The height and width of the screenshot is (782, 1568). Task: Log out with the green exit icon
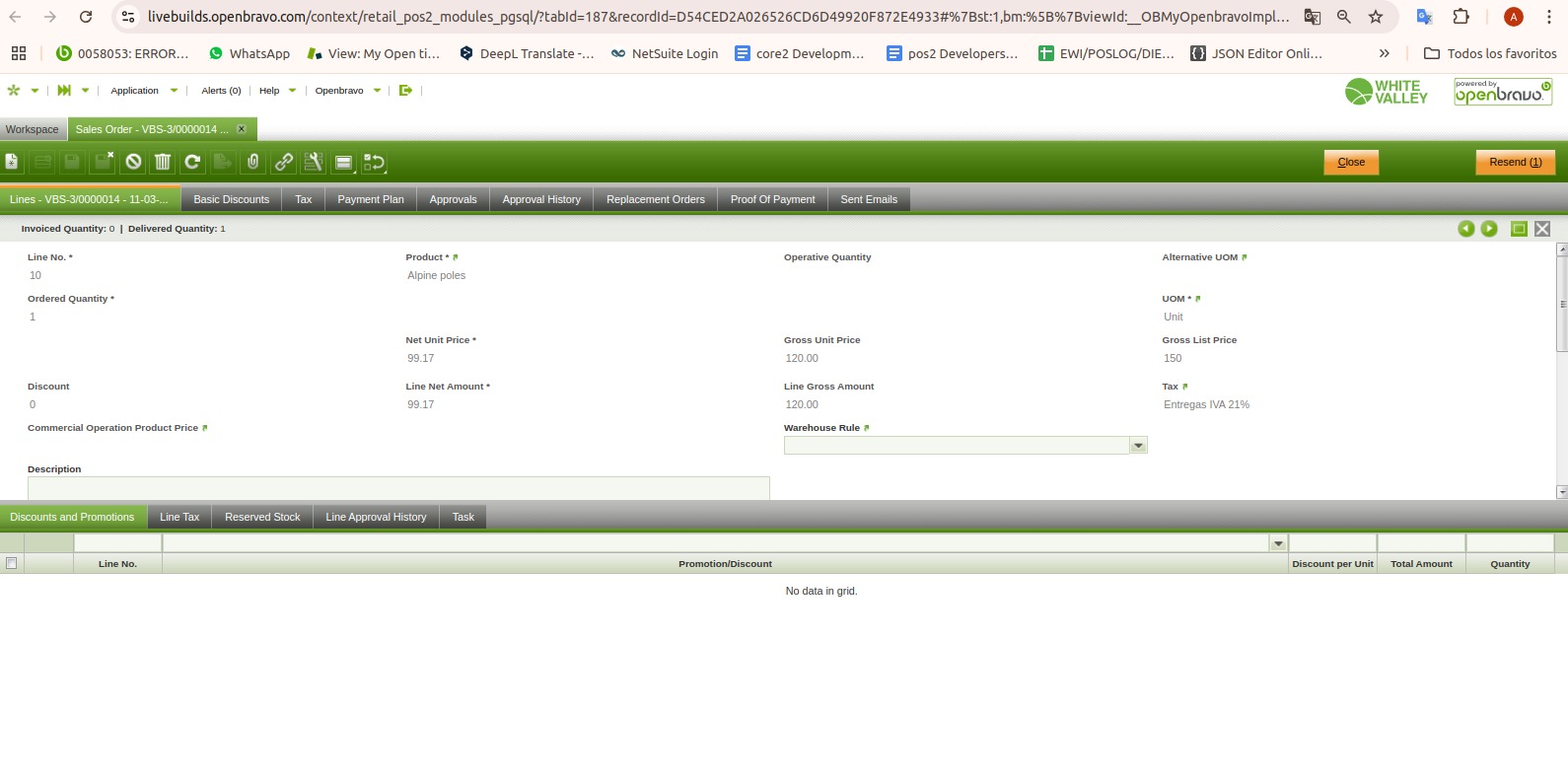click(x=405, y=90)
